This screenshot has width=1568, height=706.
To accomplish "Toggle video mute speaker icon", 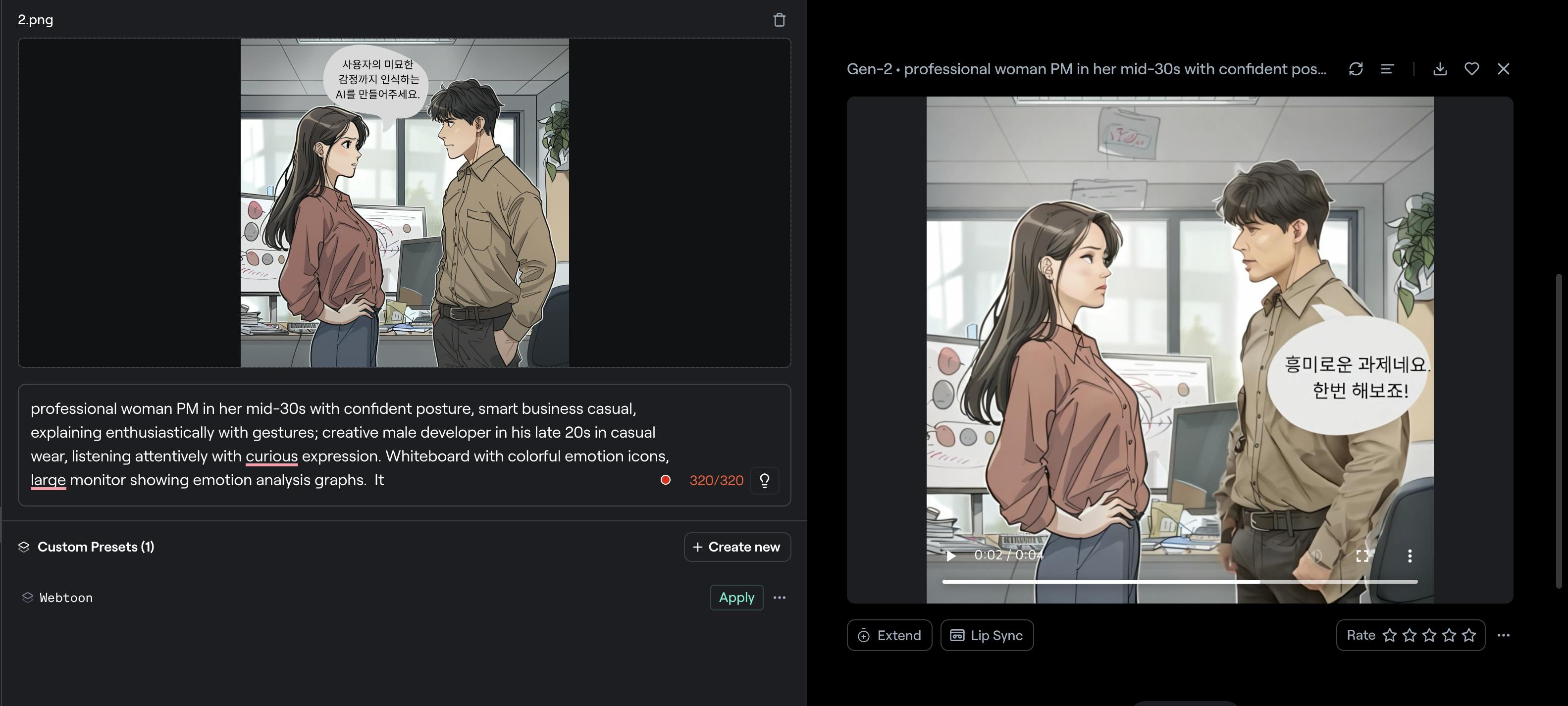I will point(1315,555).
